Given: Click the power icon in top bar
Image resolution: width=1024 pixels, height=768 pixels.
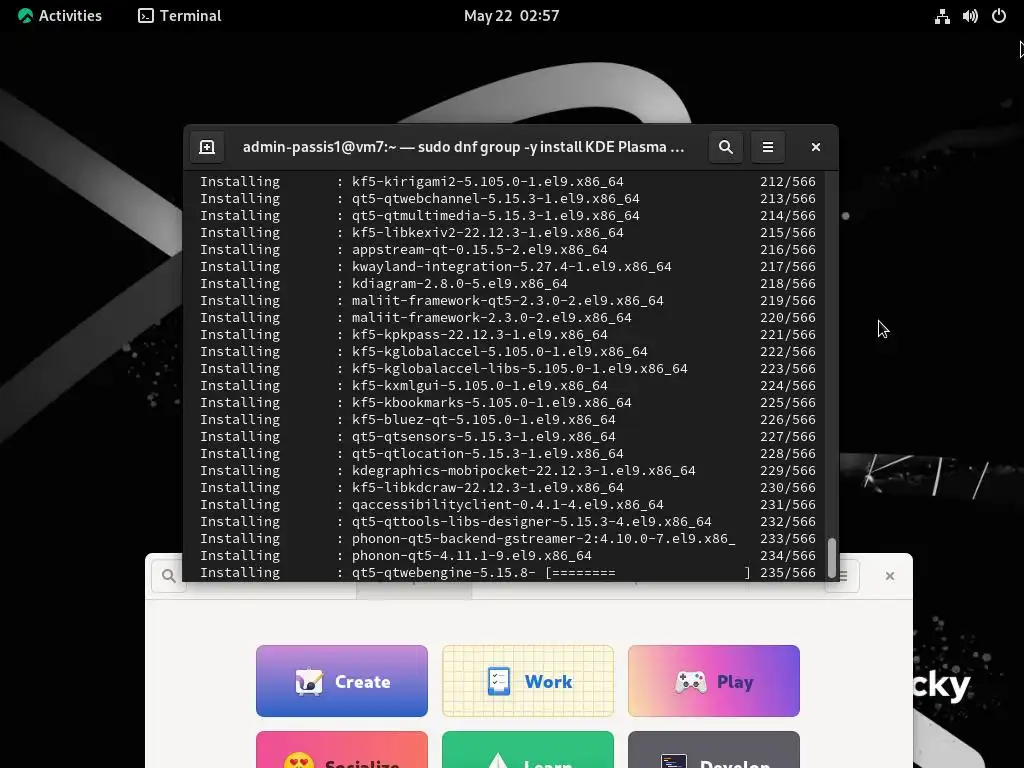Looking at the screenshot, I should (999, 16).
